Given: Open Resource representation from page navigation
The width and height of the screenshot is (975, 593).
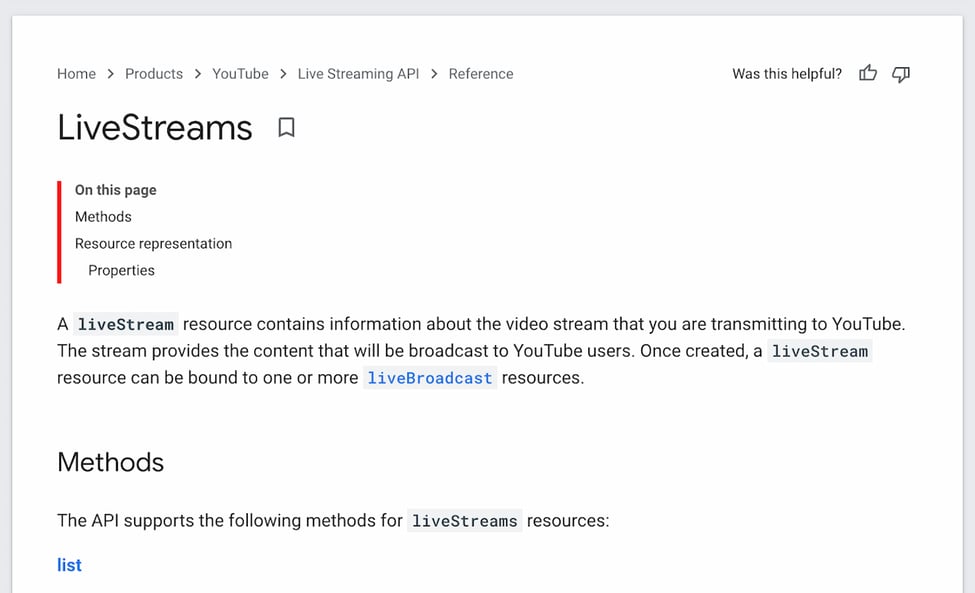Looking at the screenshot, I should (153, 243).
